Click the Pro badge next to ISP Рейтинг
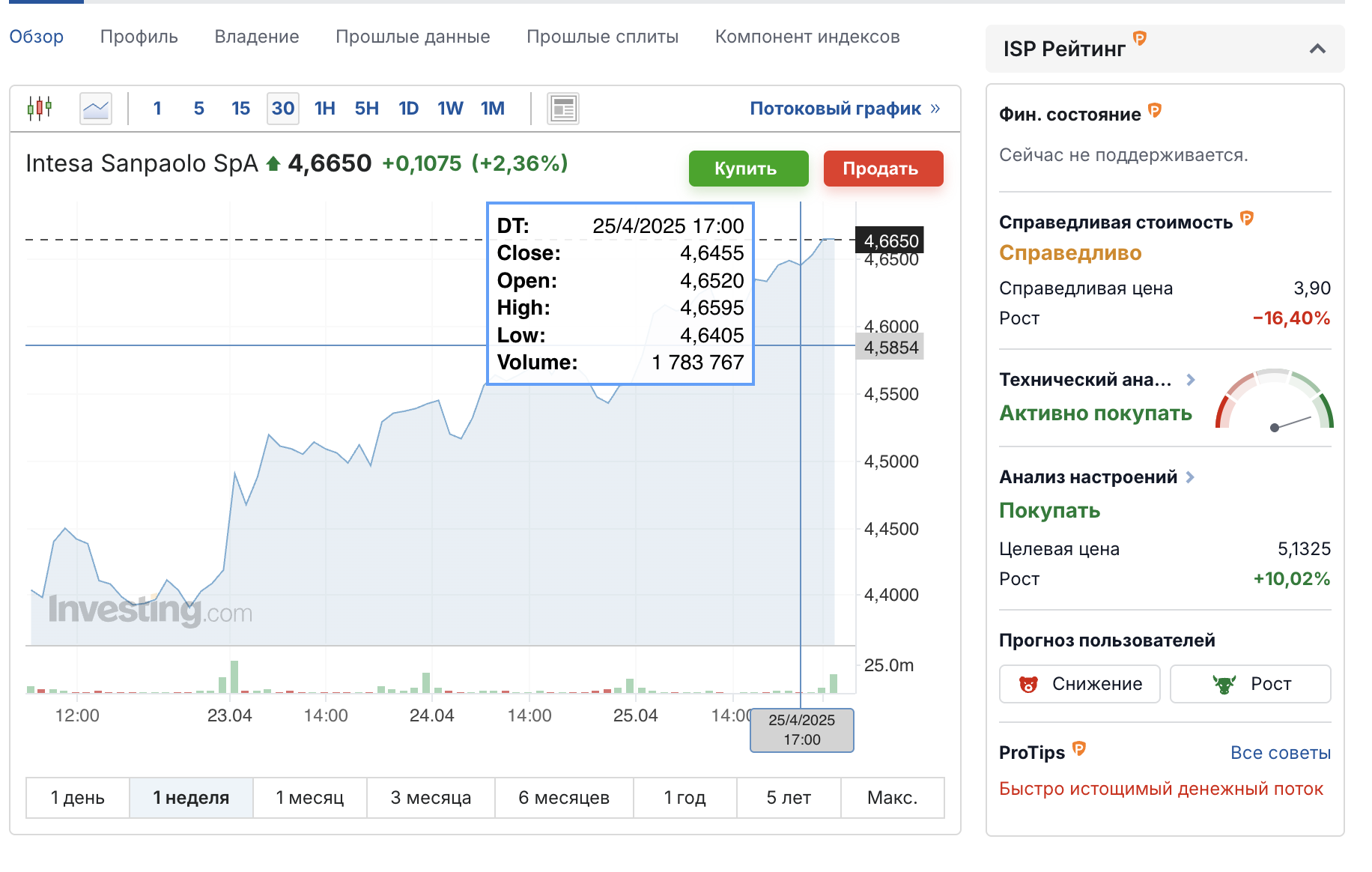Image resolution: width=1372 pixels, height=872 pixels. 1140,38
